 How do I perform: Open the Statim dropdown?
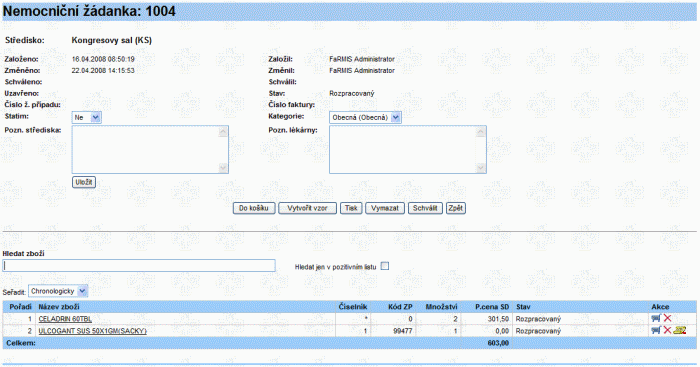point(87,117)
